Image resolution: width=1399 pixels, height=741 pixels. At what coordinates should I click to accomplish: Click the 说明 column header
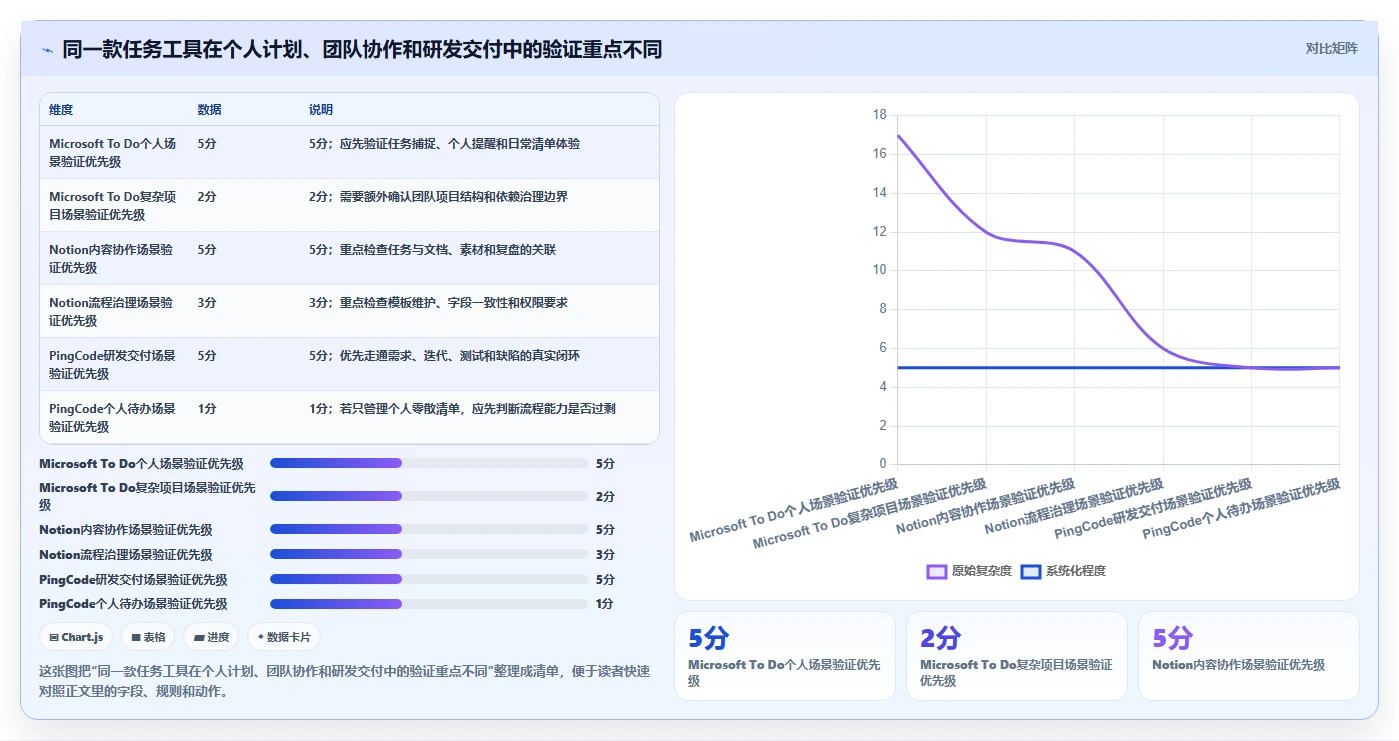(x=321, y=110)
